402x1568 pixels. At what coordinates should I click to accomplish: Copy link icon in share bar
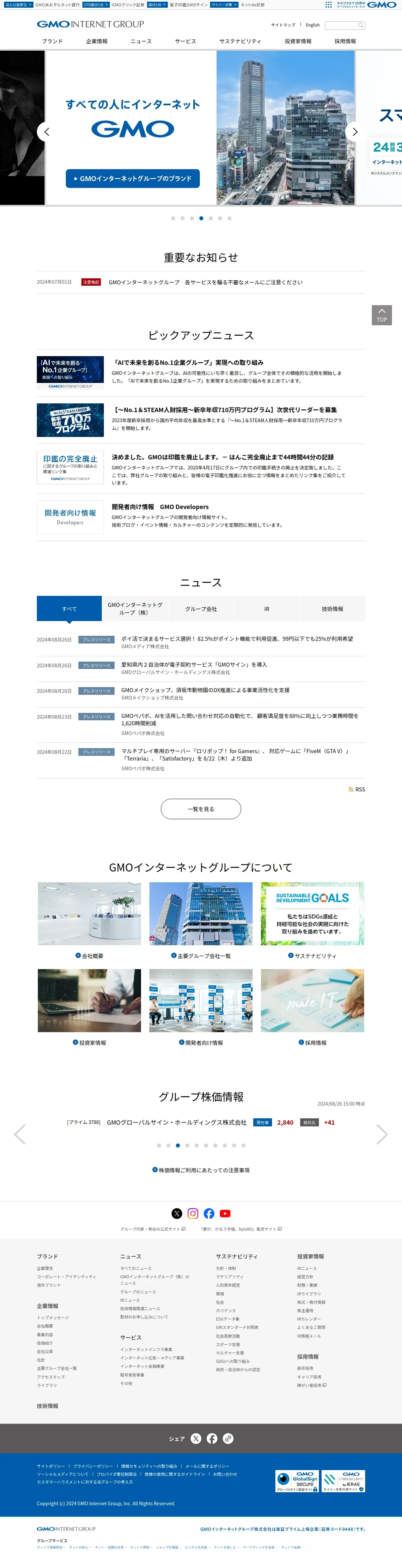pos(228,1438)
